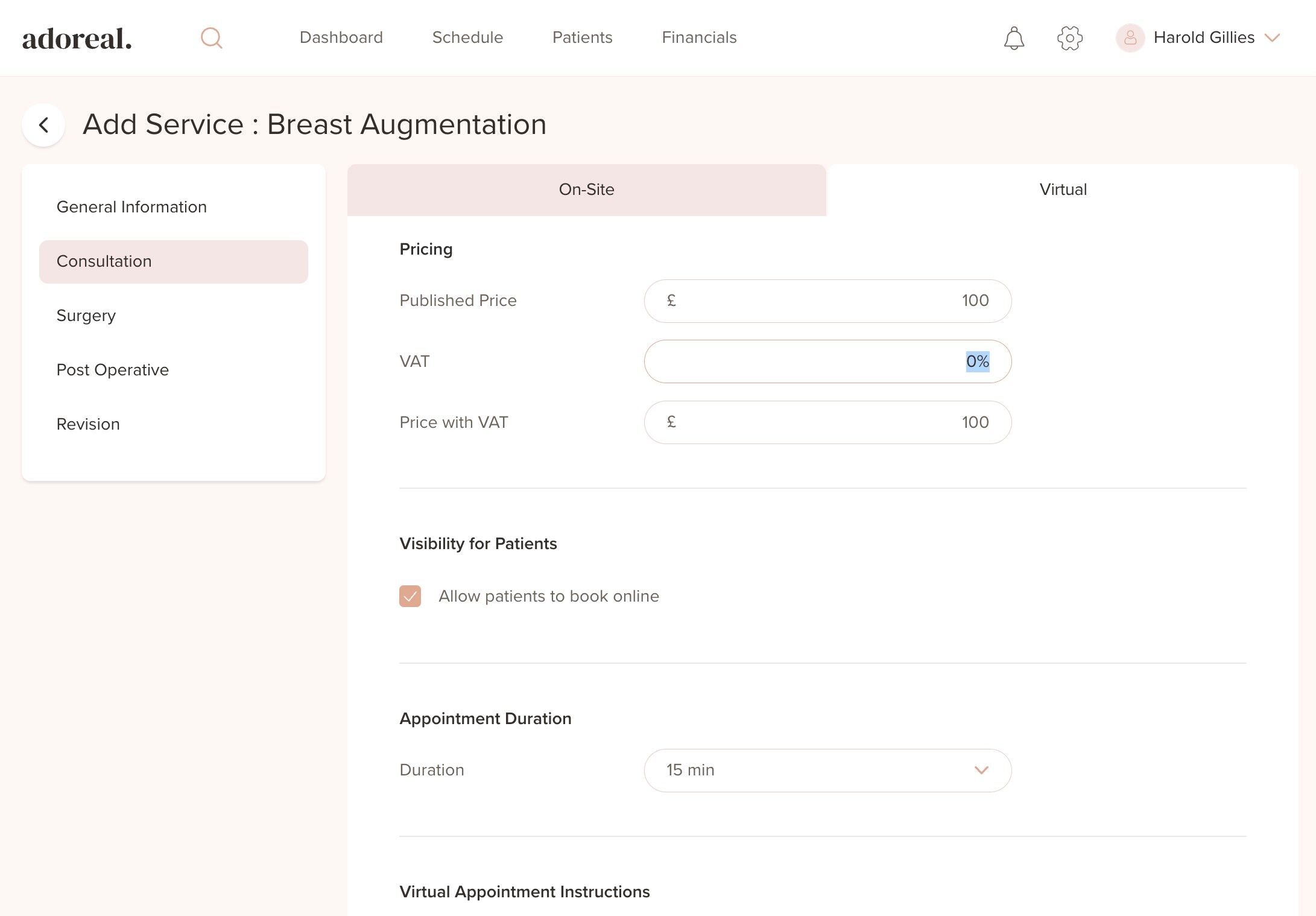Open the notifications bell
This screenshot has width=1316, height=916.
click(x=1014, y=38)
